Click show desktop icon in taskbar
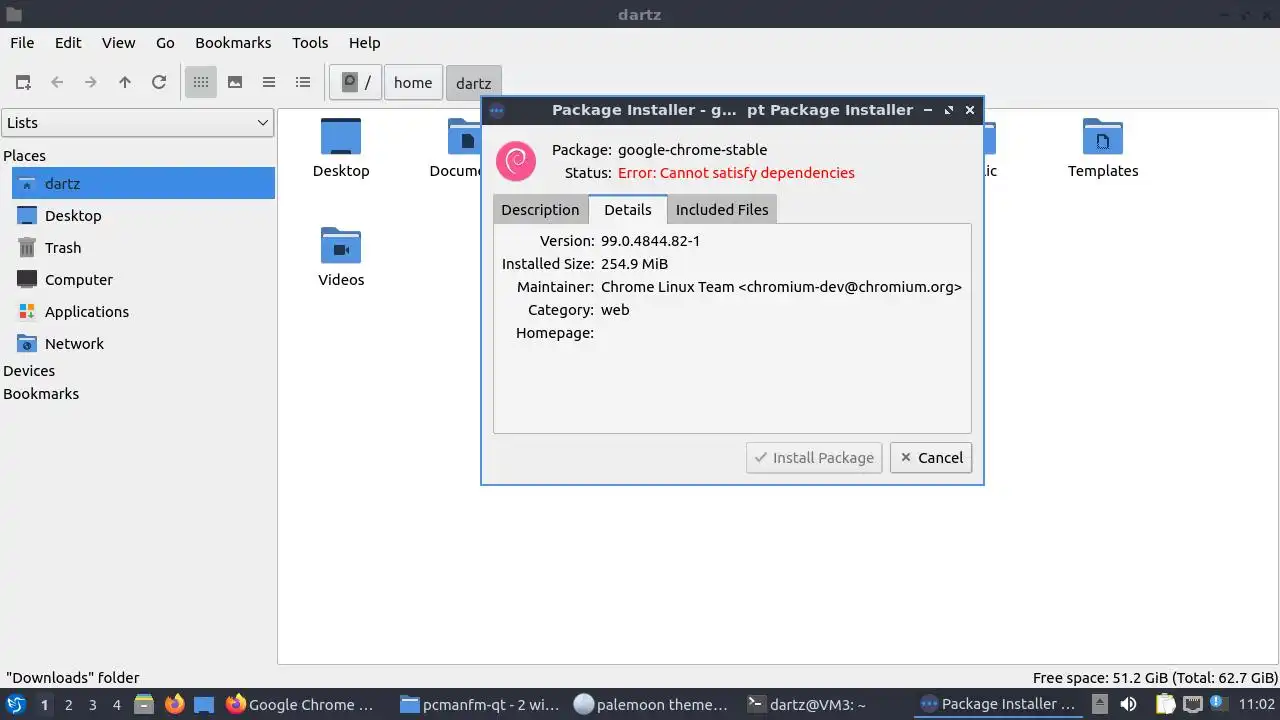 tap(204, 704)
